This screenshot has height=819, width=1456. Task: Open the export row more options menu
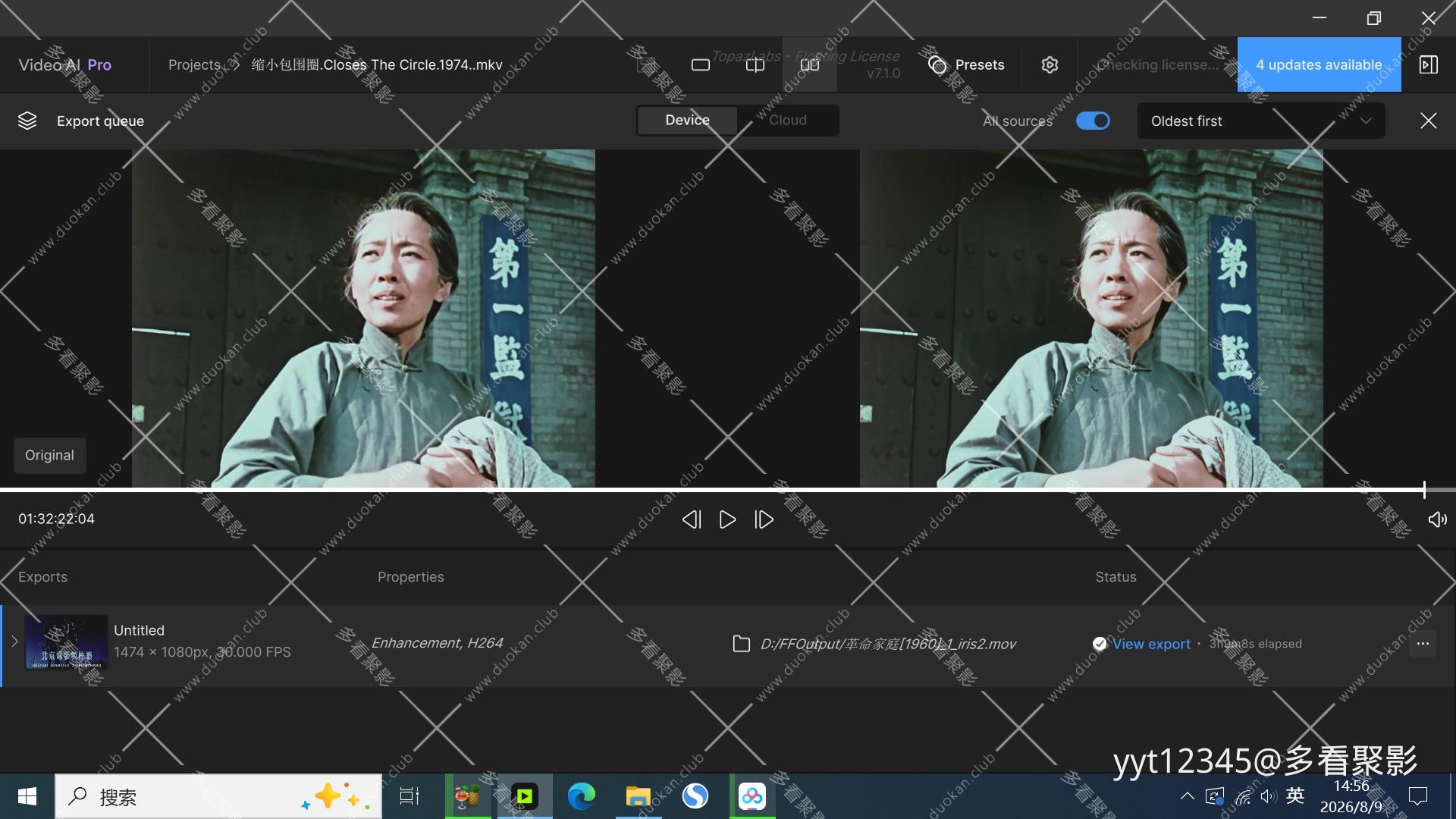1423,644
